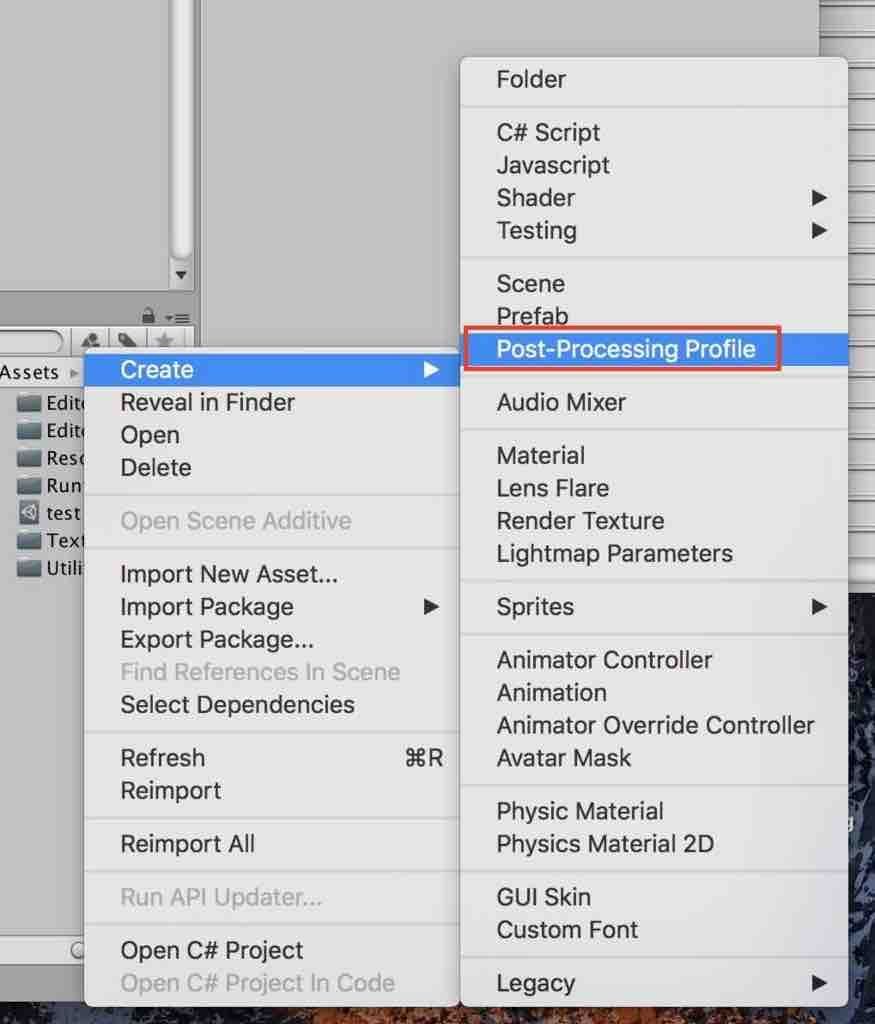Open the panel options menu icon
The height and width of the screenshot is (1024, 875).
coord(178,318)
